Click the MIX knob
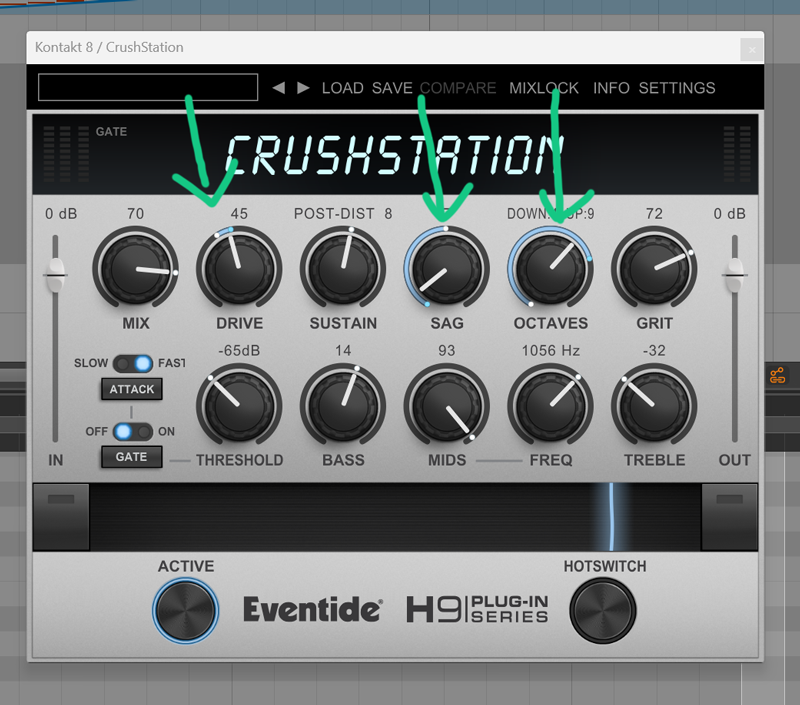 (x=136, y=268)
